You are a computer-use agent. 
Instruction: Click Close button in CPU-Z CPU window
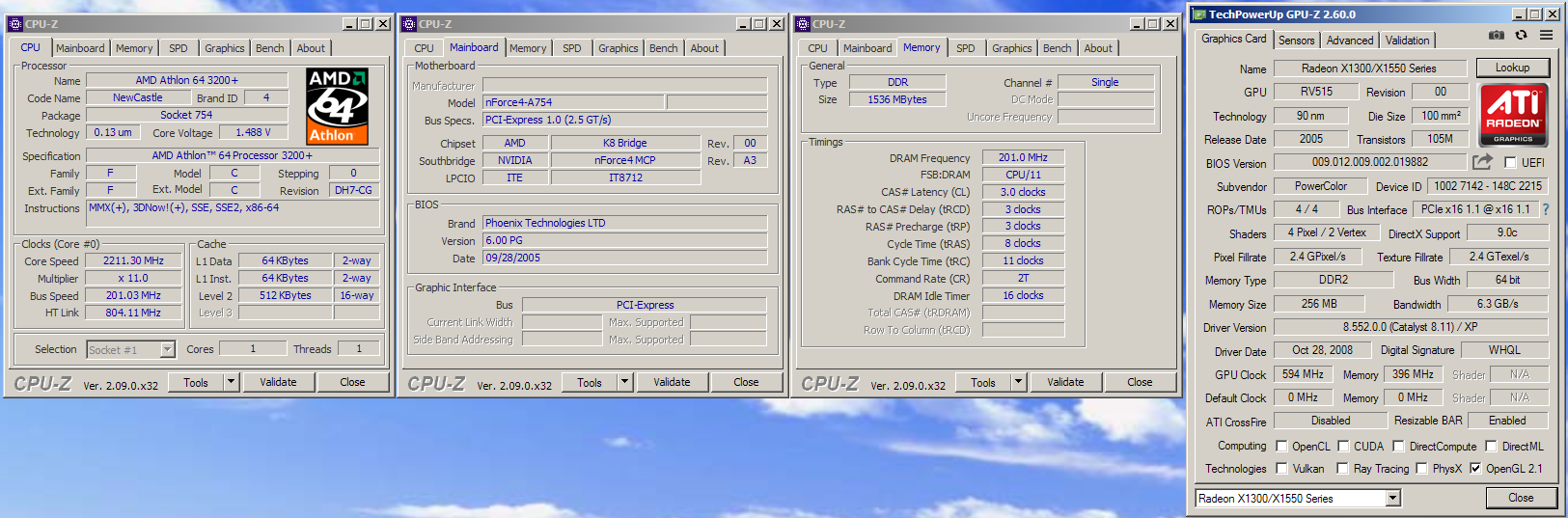(352, 382)
